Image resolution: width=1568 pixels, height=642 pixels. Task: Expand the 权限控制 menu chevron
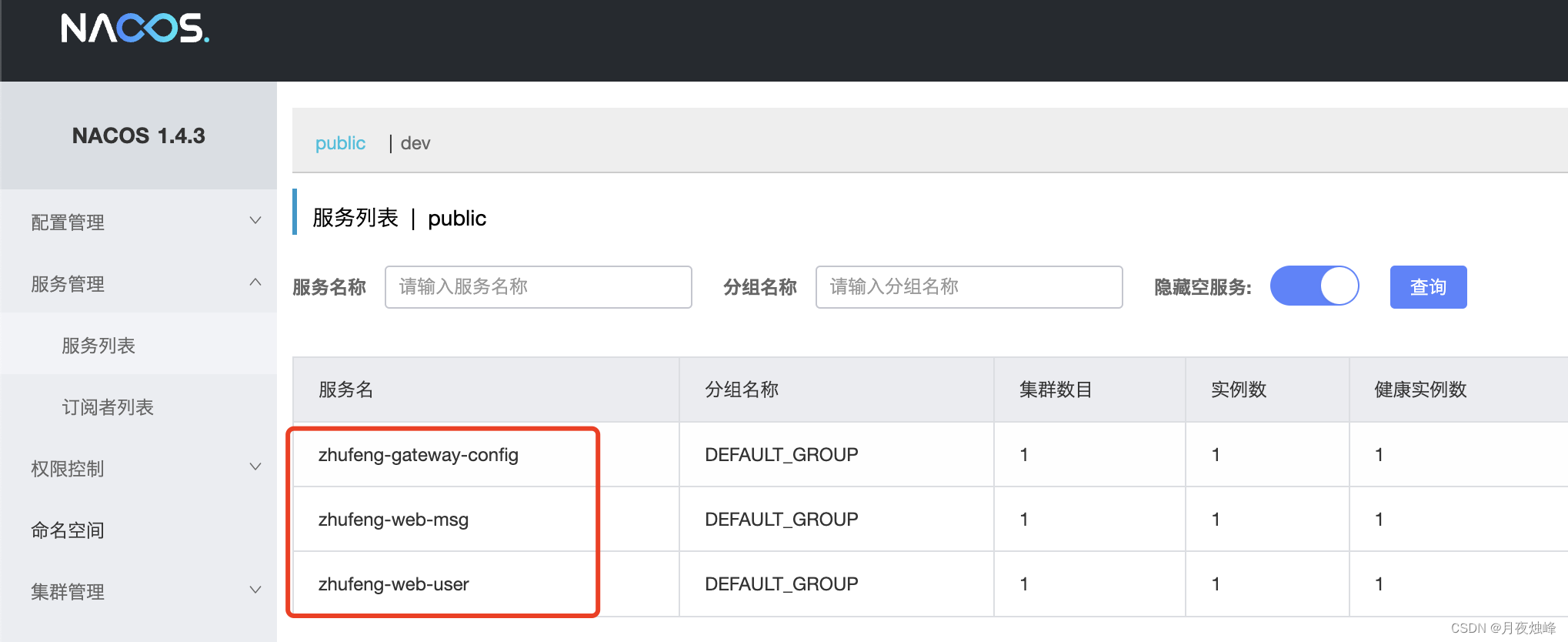tap(255, 467)
